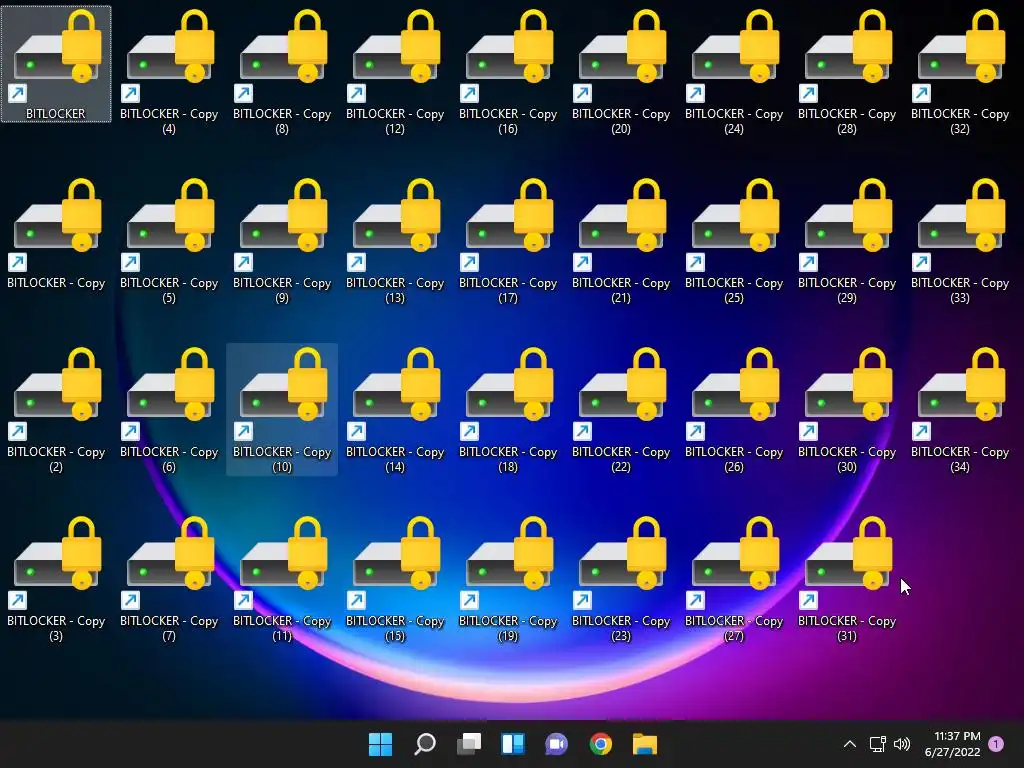Open taskbar Search

425,744
